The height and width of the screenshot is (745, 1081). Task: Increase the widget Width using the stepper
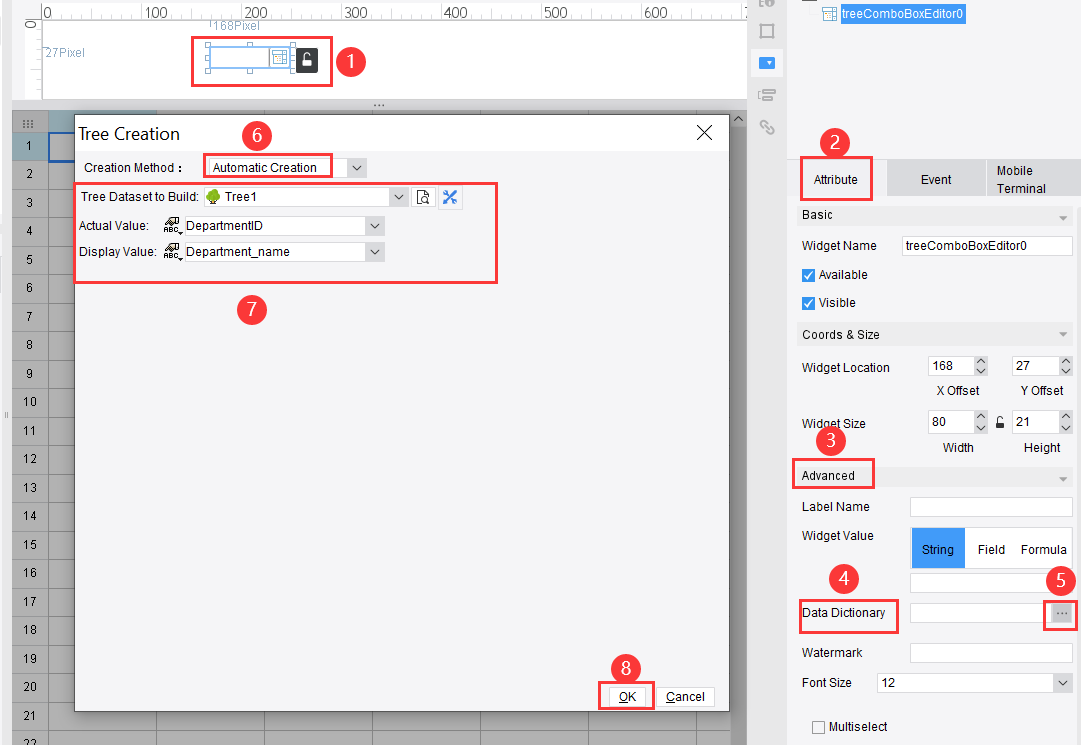[981, 416]
